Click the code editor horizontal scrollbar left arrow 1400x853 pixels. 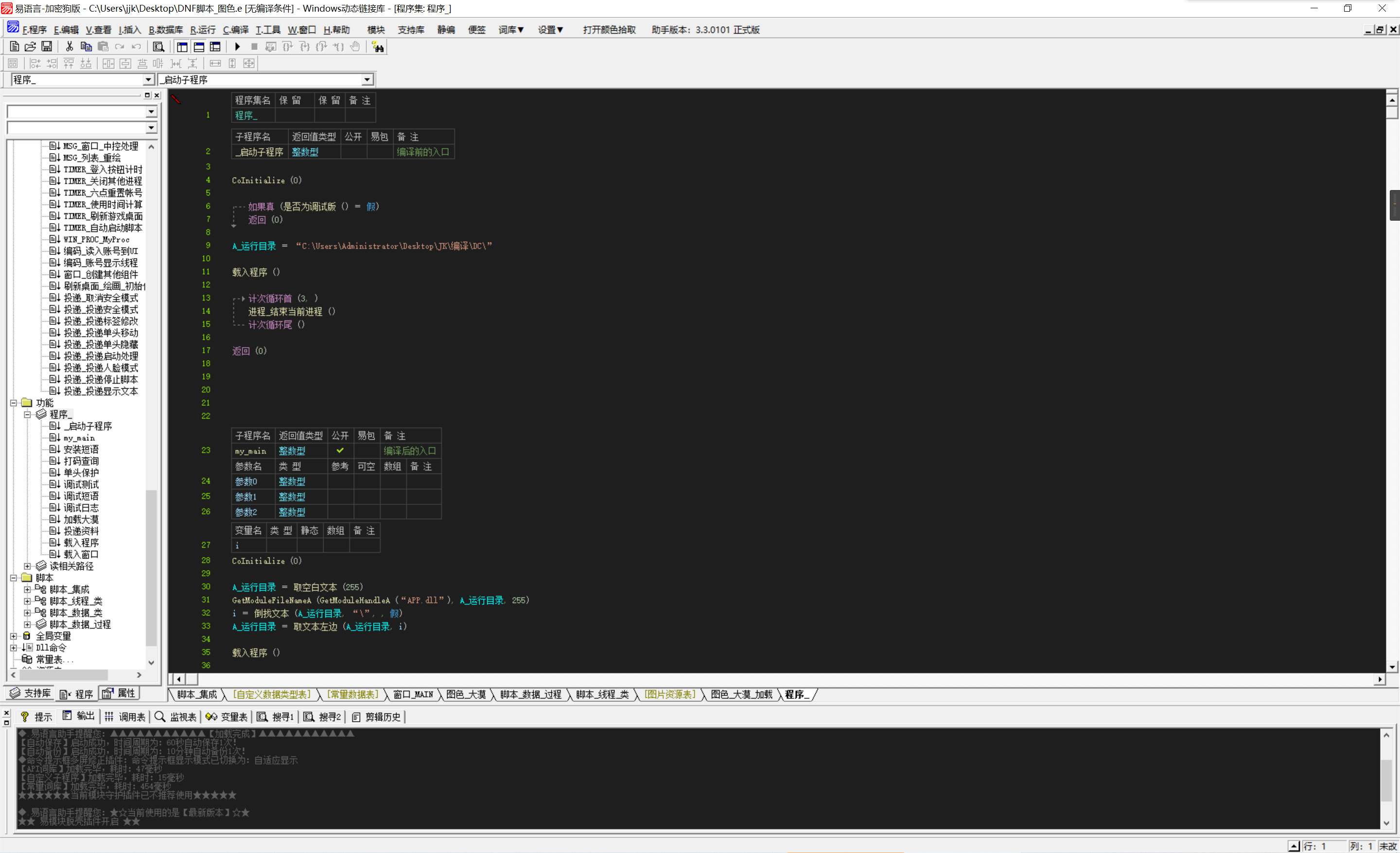(178, 679)
